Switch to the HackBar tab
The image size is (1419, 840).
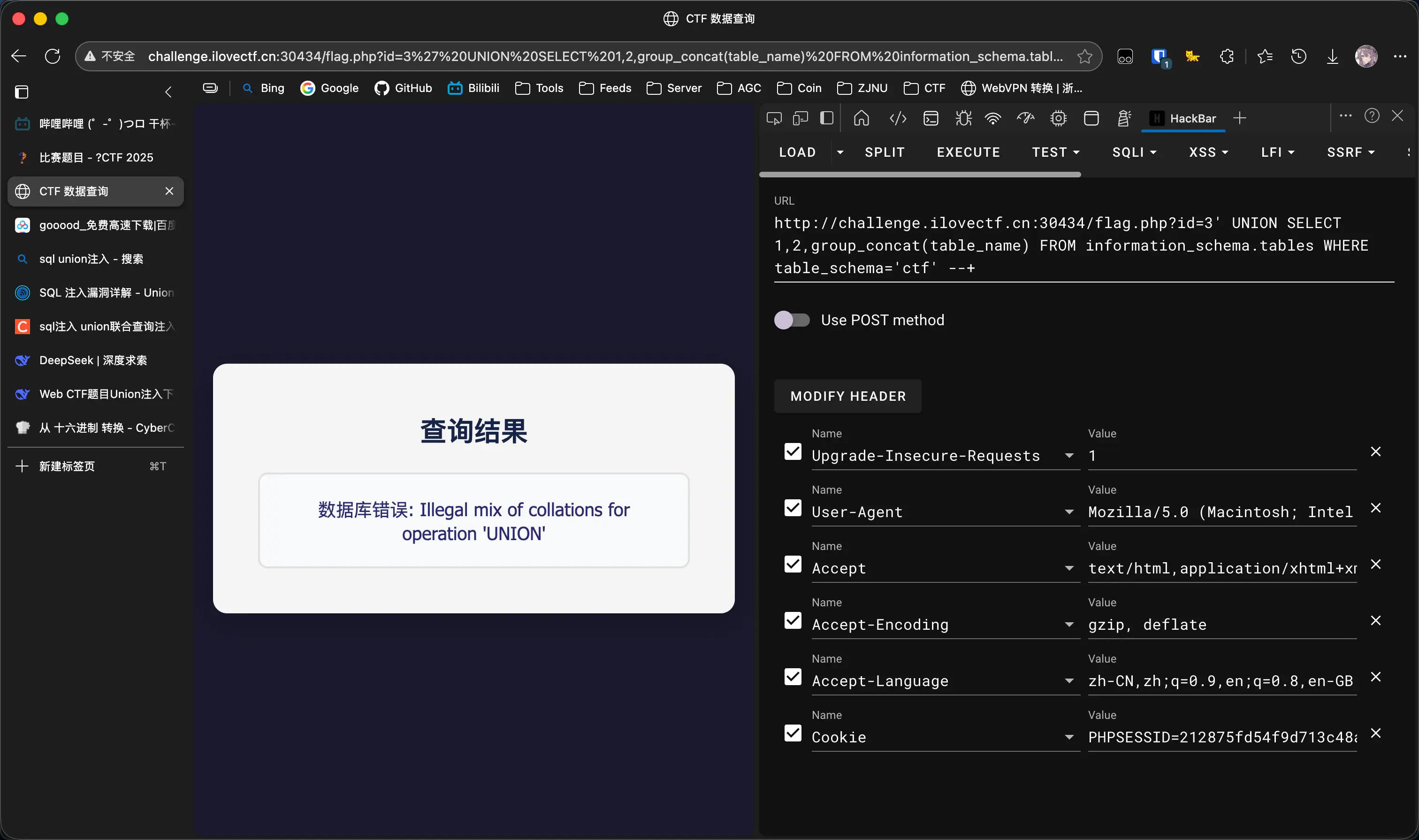pyautogui.click(x=1183, y=118)
